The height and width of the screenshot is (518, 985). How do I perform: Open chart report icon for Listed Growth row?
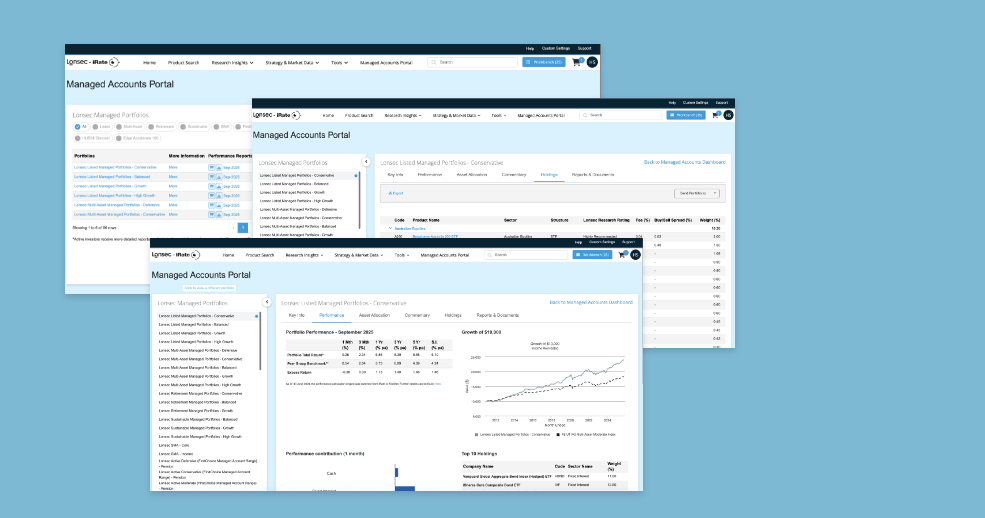click(x=219, y=186)
